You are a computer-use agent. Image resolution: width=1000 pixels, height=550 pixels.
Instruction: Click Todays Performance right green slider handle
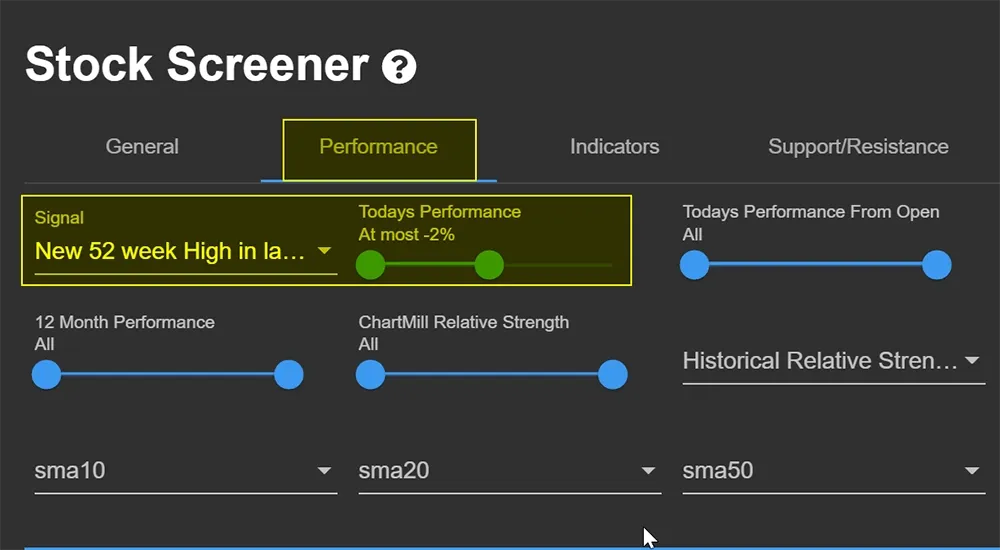(x=489, y=265)
